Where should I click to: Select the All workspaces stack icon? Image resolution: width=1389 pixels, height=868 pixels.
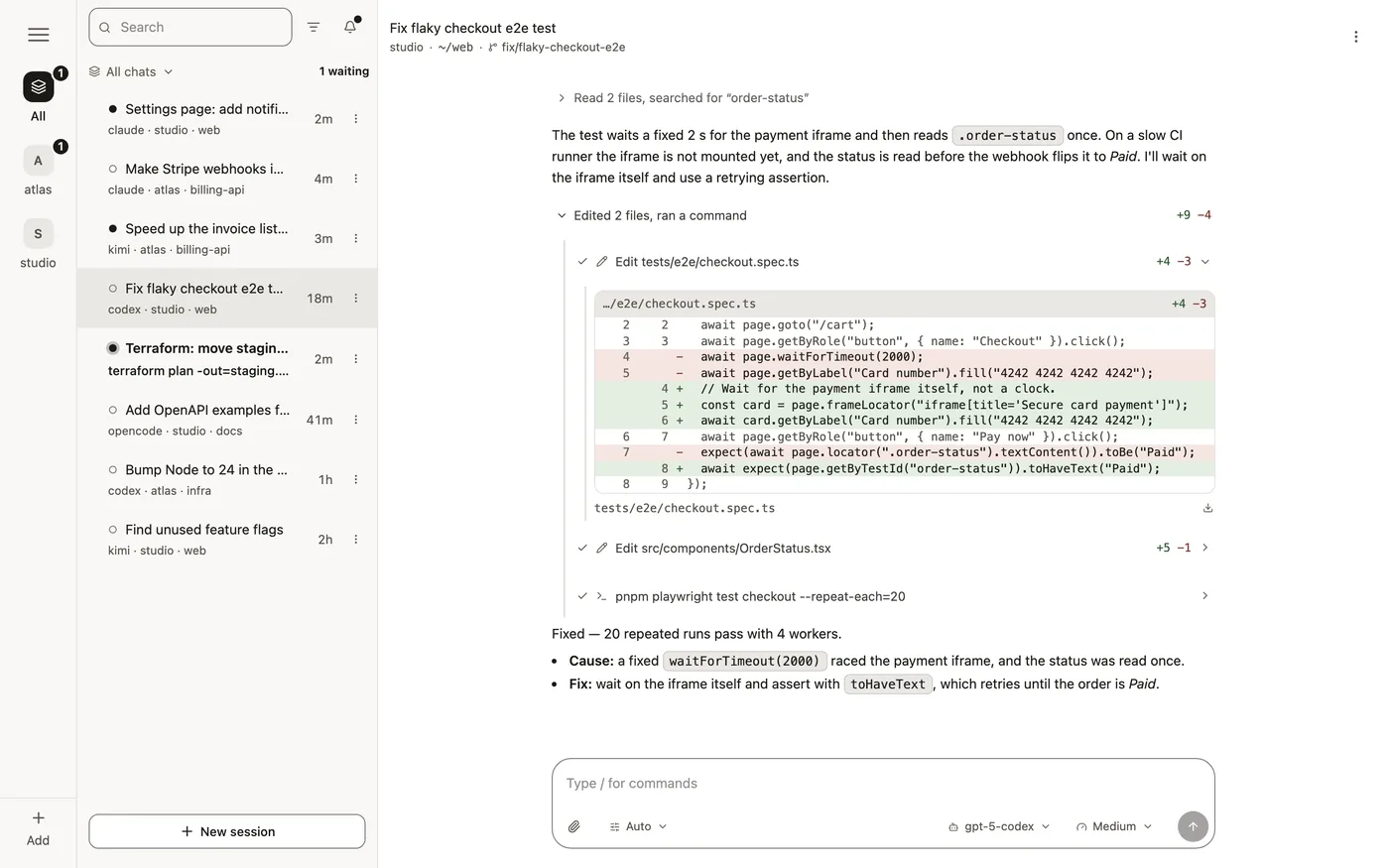point(38,86)
